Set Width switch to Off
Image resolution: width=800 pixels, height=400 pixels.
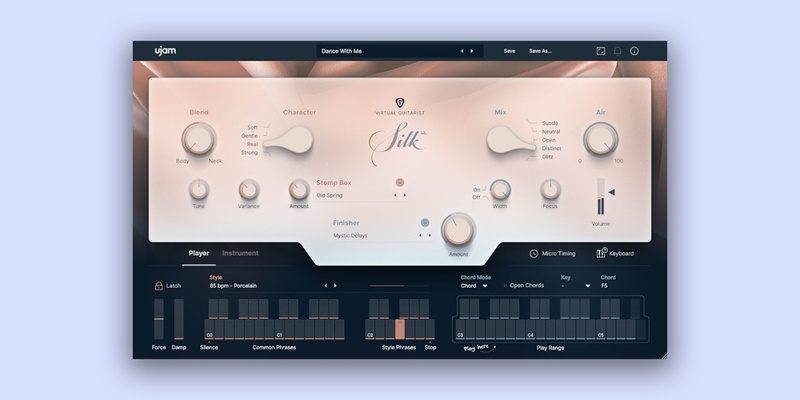477,197
